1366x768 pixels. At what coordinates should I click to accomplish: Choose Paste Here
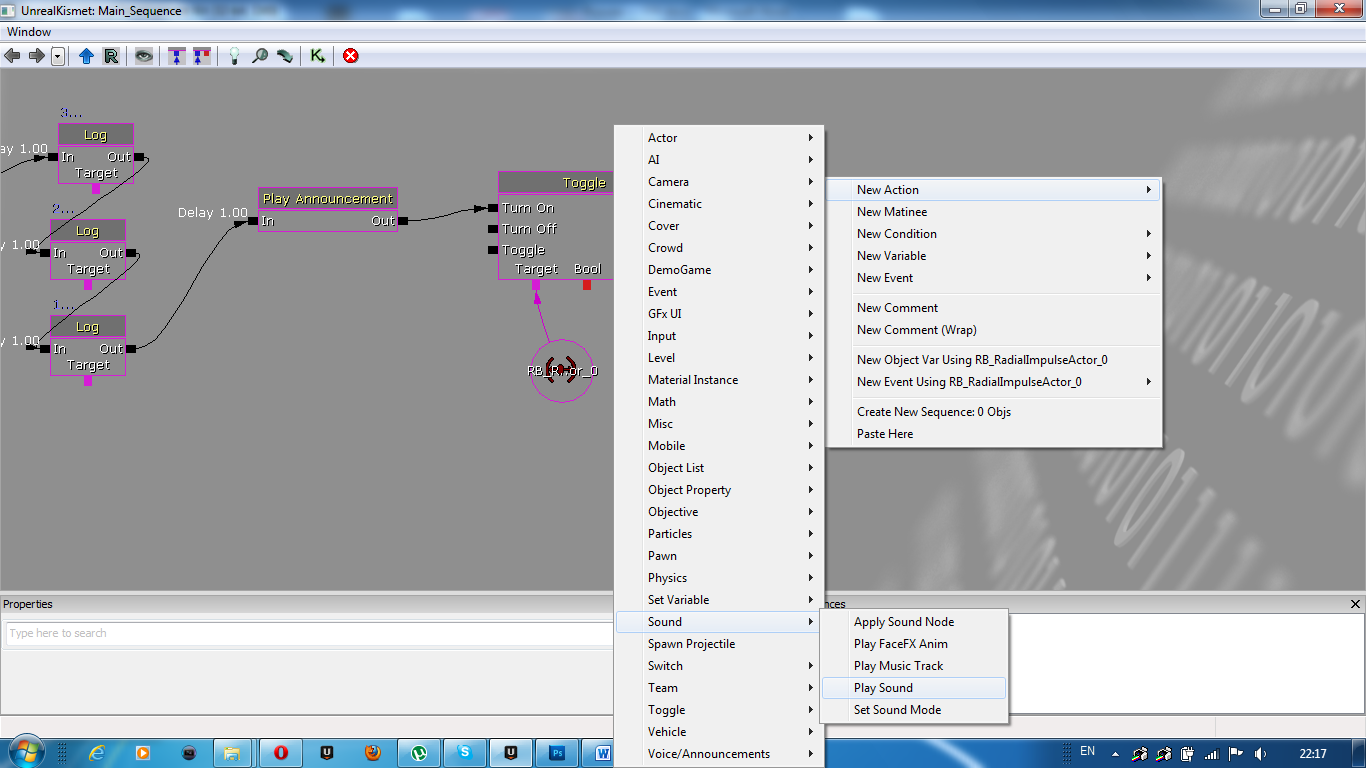tap(993, 434)
